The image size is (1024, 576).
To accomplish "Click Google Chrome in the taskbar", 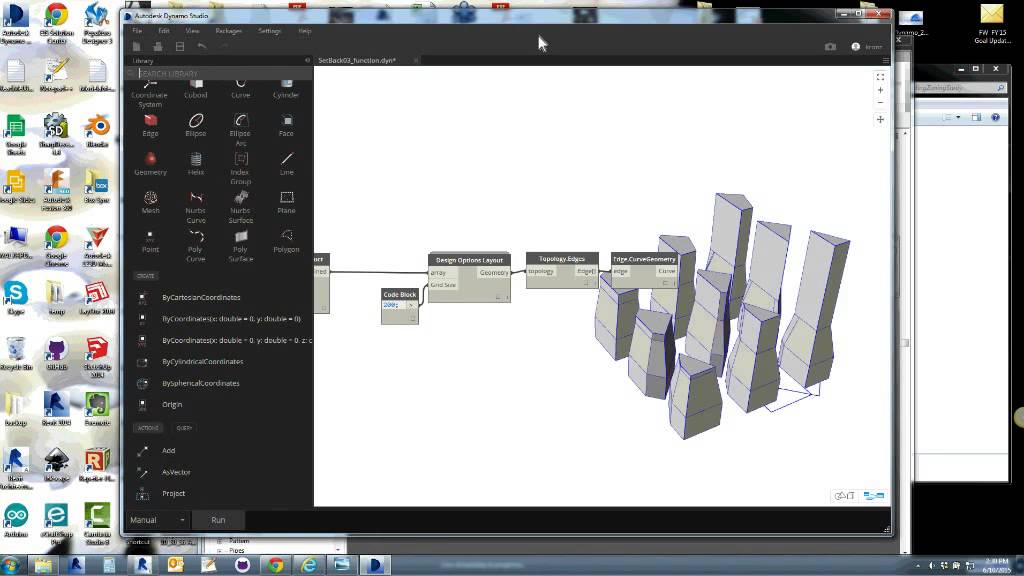I will point(276,565).
